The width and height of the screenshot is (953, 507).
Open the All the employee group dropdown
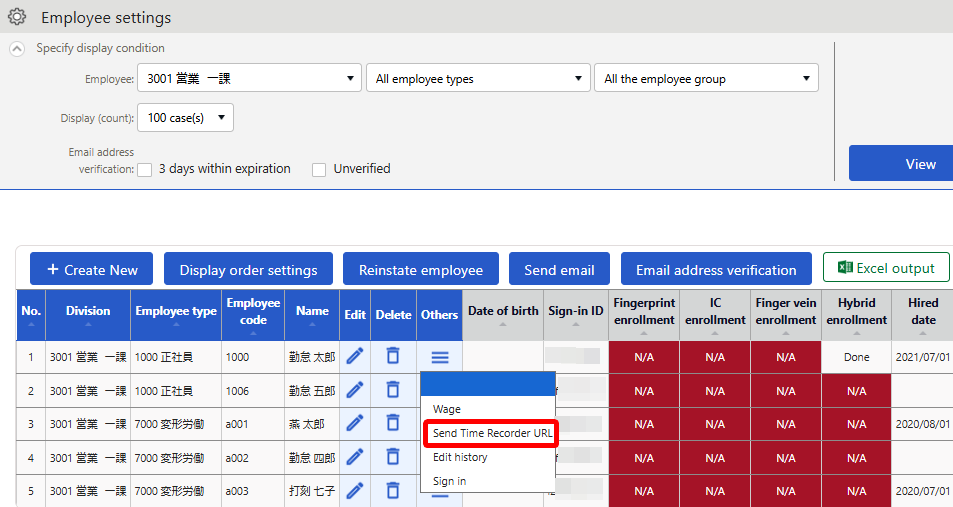point(706,78)
